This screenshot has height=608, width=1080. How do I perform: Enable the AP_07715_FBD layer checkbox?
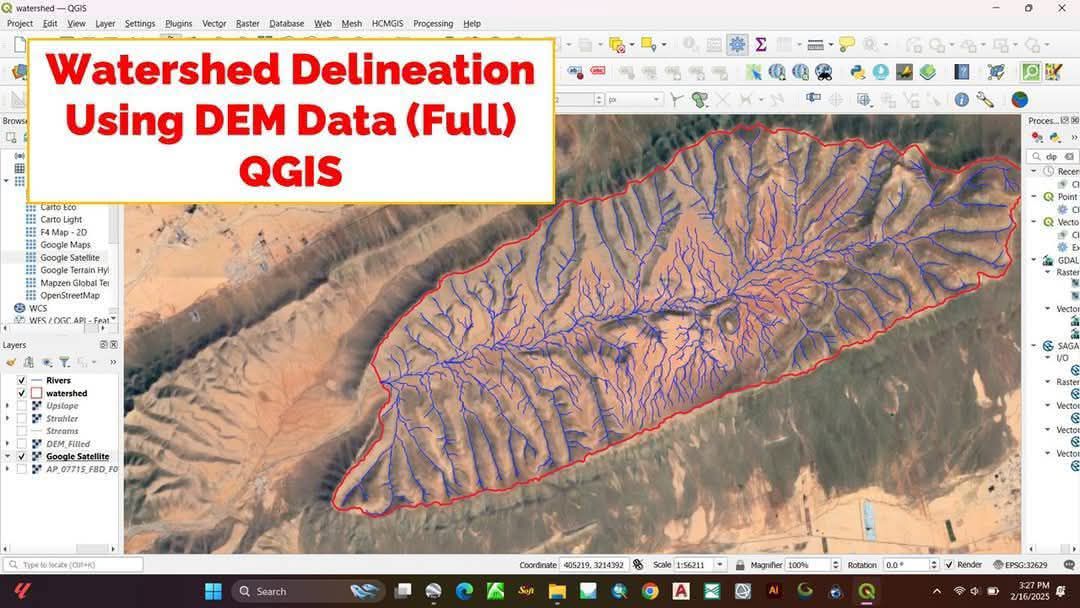[21, 469]
